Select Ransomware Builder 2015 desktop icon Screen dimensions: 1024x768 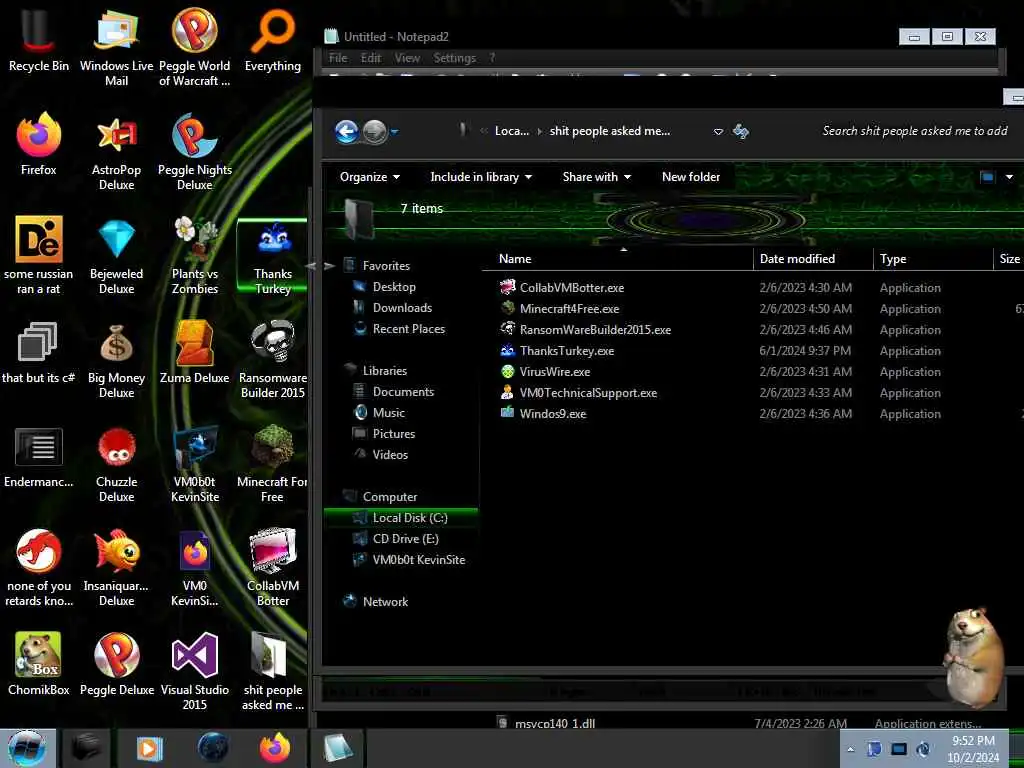(x=273, y=359)
